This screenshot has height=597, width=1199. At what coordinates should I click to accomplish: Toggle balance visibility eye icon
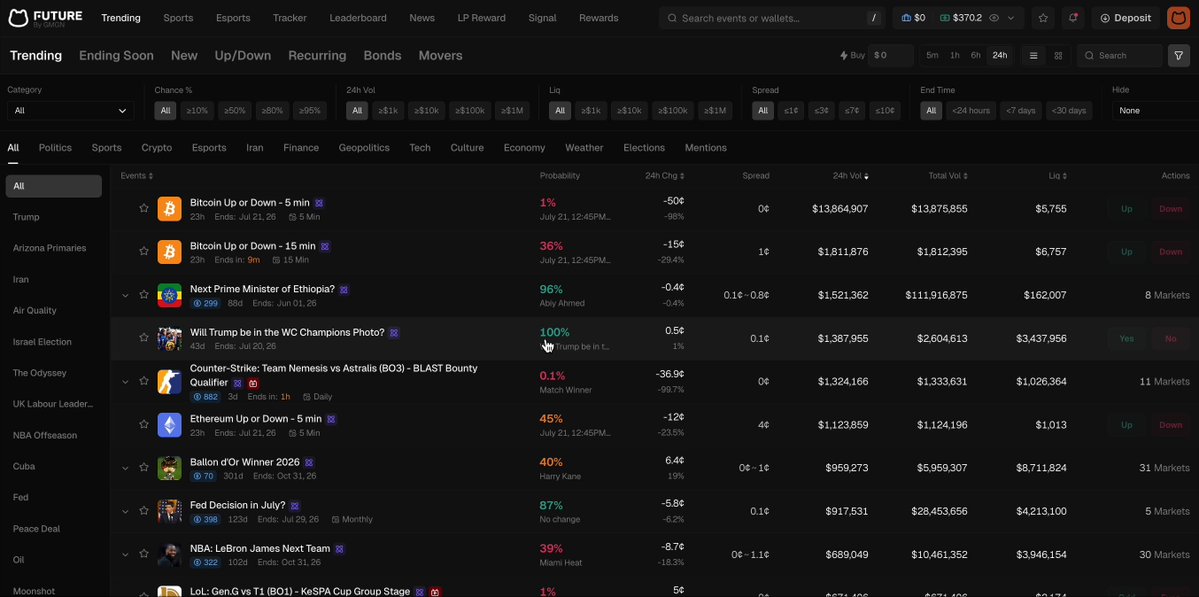(994, 18)
